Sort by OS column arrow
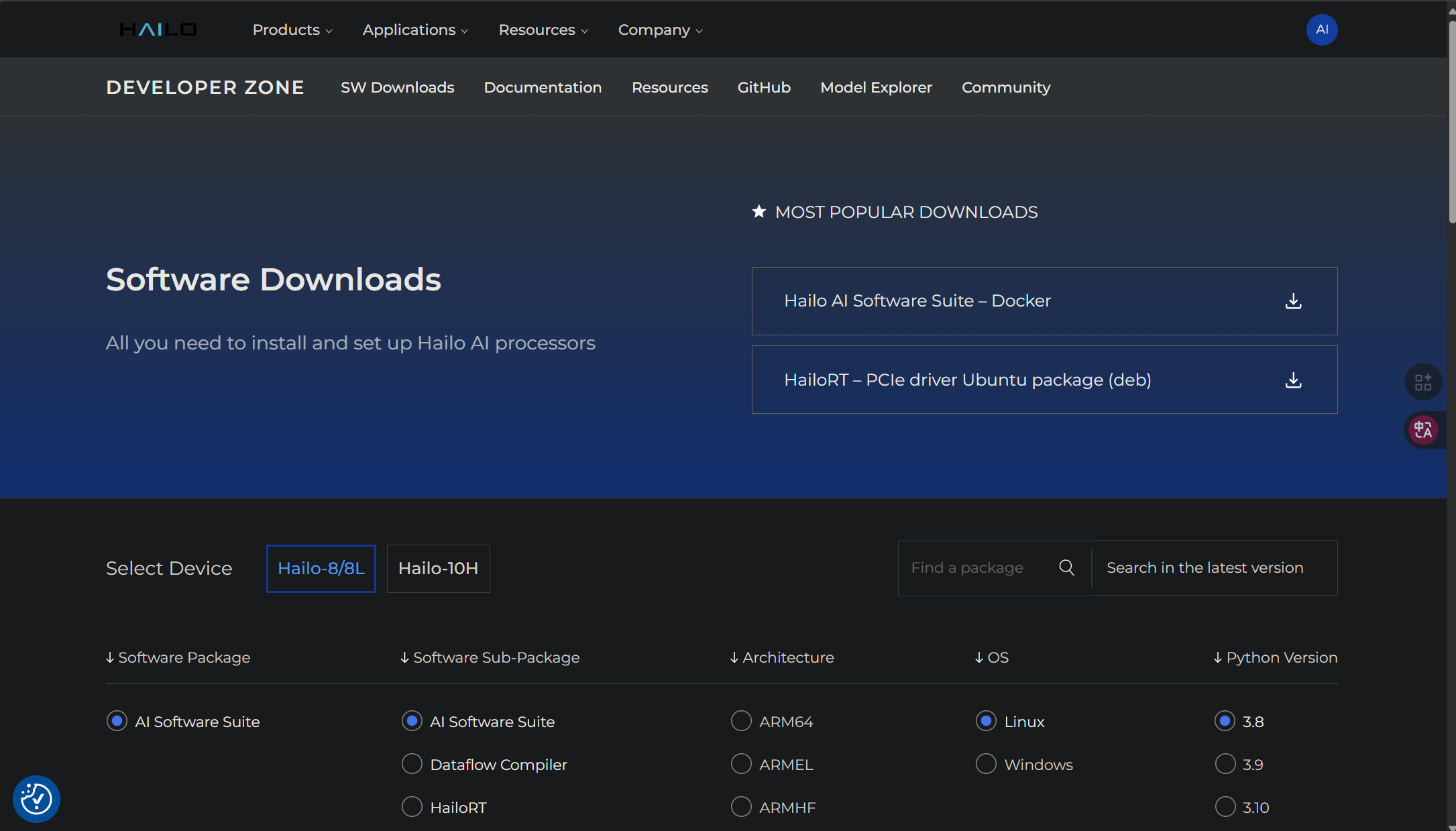Image resolution: width=1456 pixels, height=831 pixels. [x=979, y=658]
